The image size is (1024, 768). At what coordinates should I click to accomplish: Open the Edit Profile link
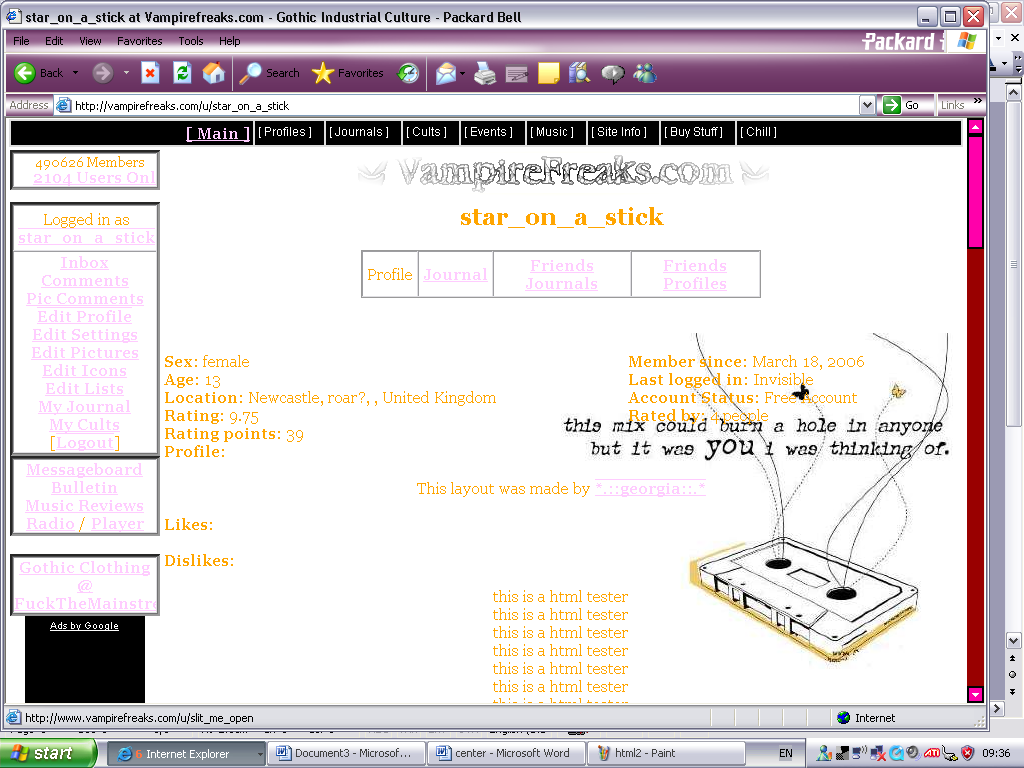pos(84,317)
